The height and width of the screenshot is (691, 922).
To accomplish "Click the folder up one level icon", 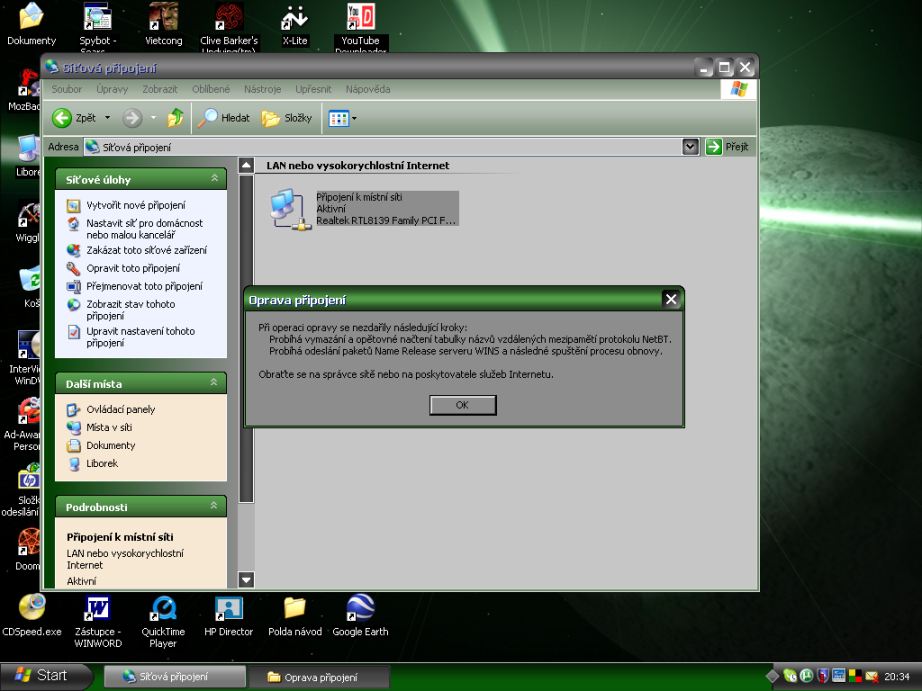I will coord(175,118).
